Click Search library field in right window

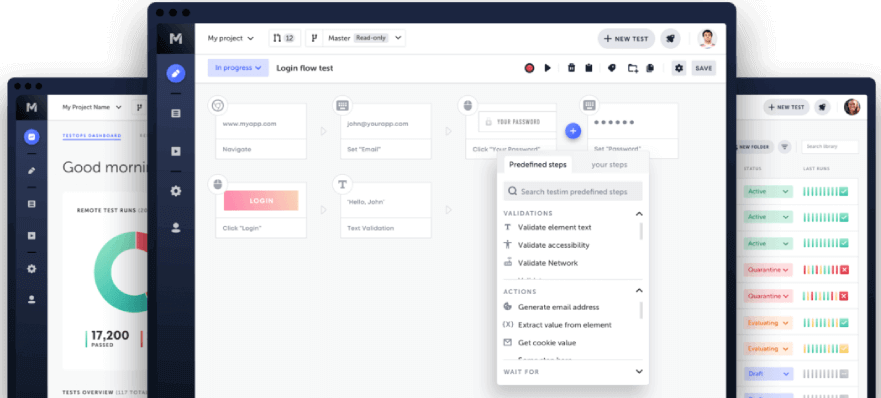click(830, 147)
